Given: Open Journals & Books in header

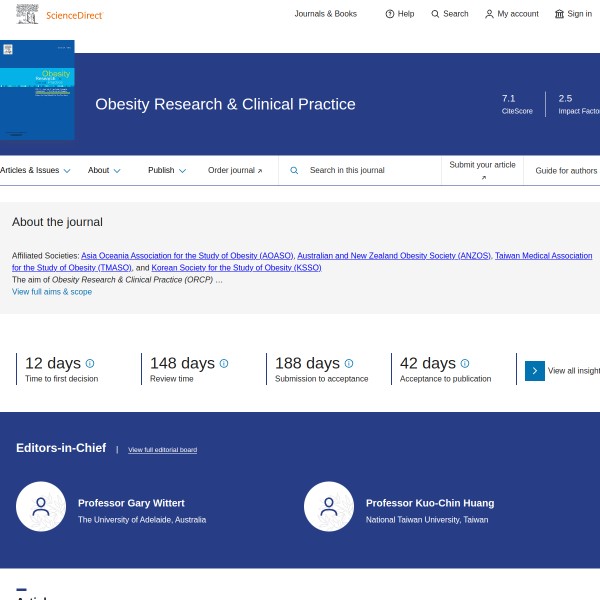Looking at the screenshot, I should [x=325, y=14].
